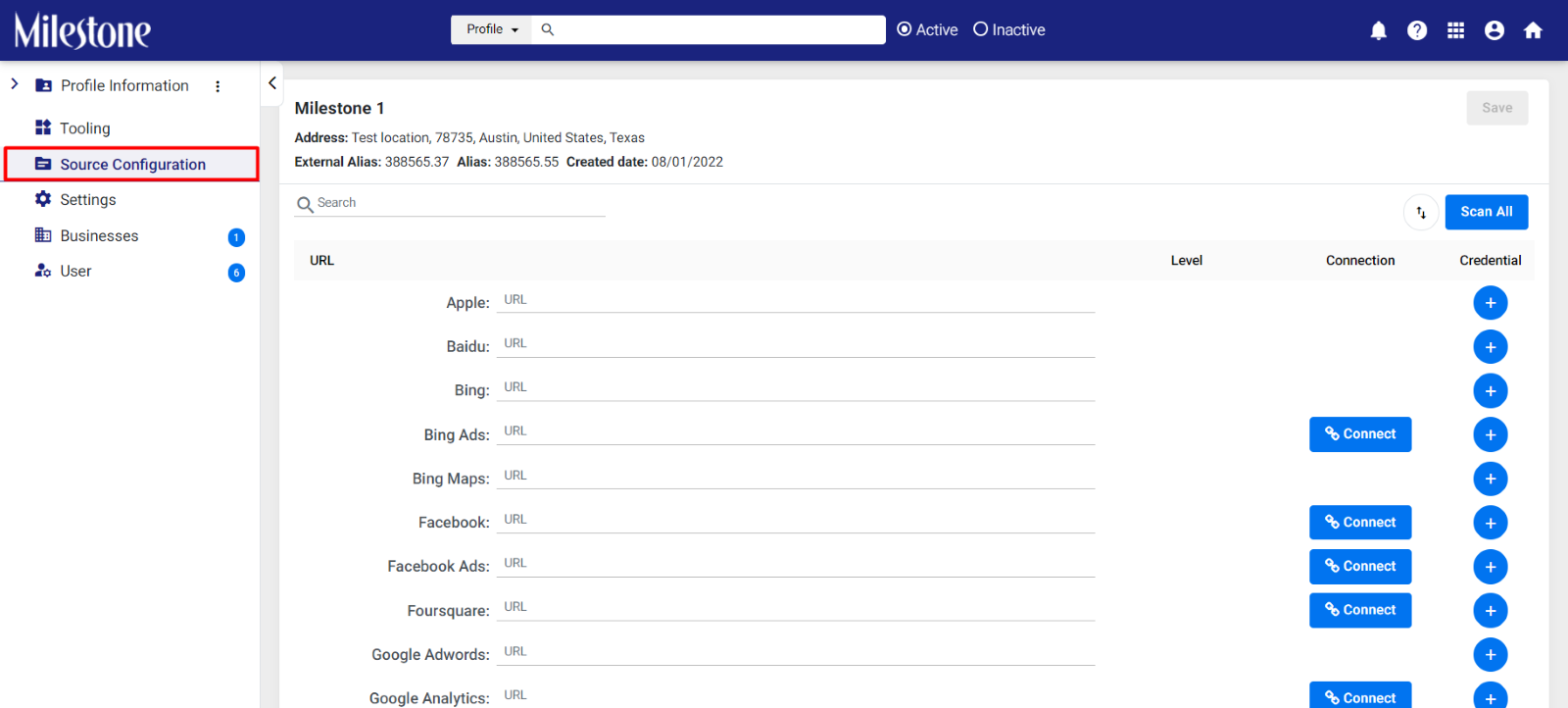Select Source Configuration in sidebar

(x=132, y=164)
